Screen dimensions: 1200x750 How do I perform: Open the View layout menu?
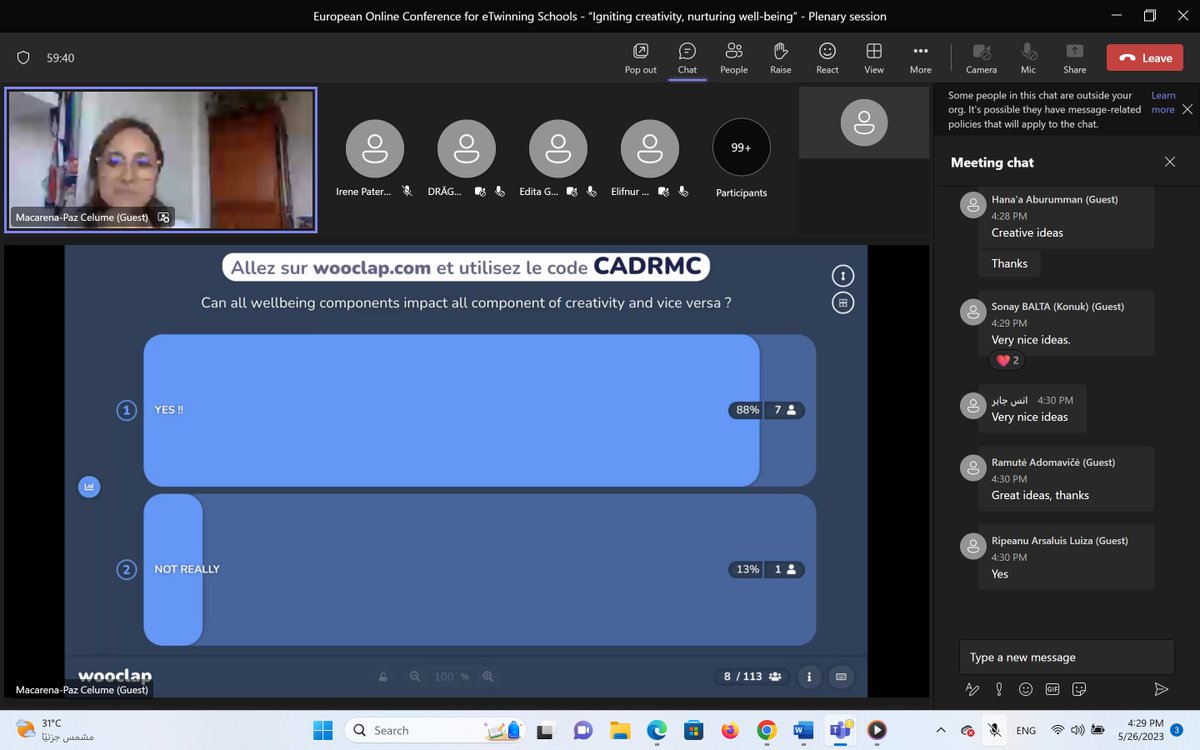pos(874,58)
